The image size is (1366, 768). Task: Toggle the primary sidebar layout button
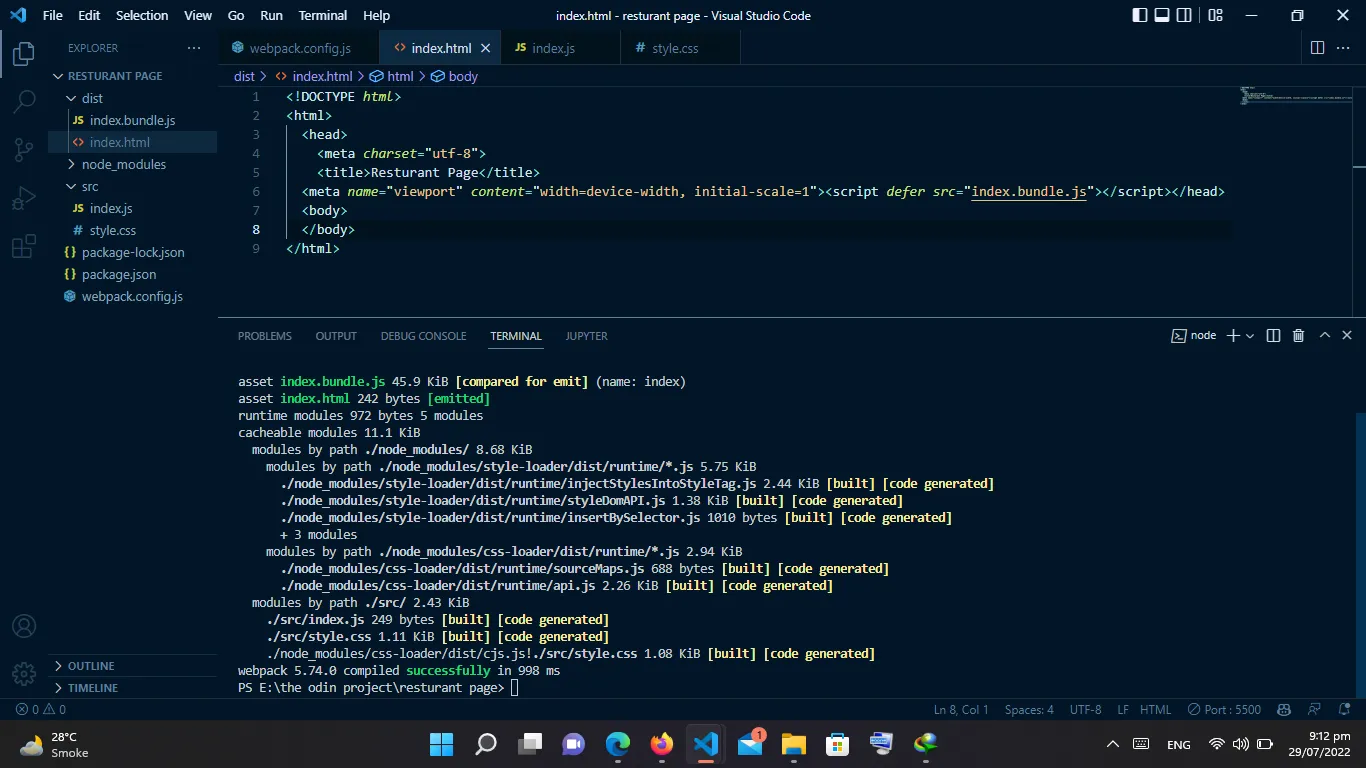pyautogui.click(x=1139, y=16)
